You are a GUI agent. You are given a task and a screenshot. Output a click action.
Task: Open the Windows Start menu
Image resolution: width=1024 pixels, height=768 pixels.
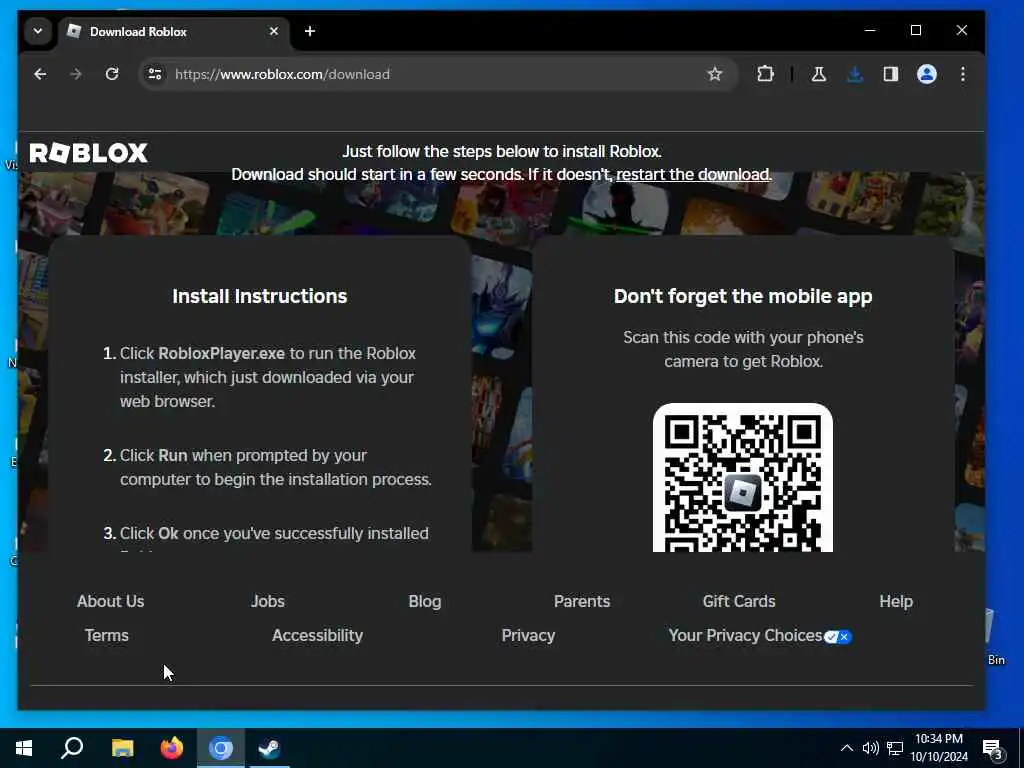(x=24, y=748)
